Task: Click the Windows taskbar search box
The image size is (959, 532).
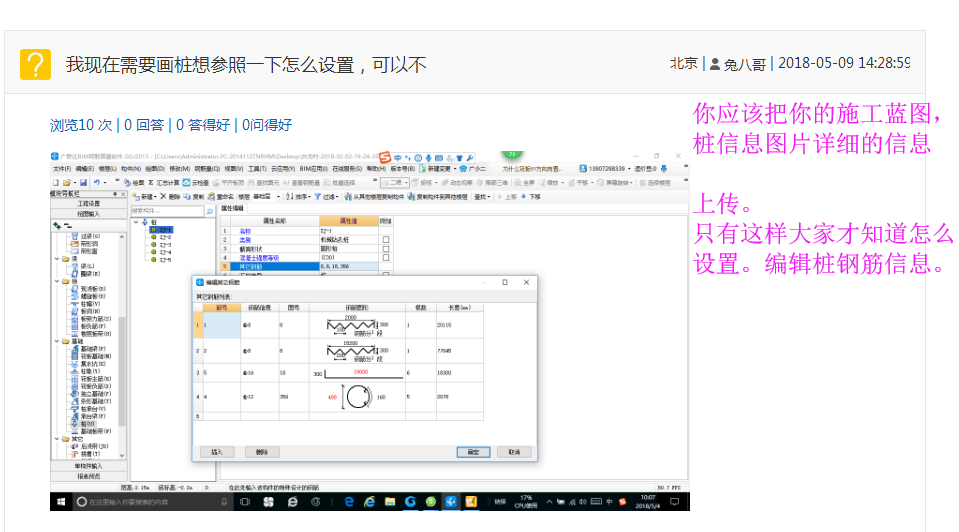Action: point(153,502)
